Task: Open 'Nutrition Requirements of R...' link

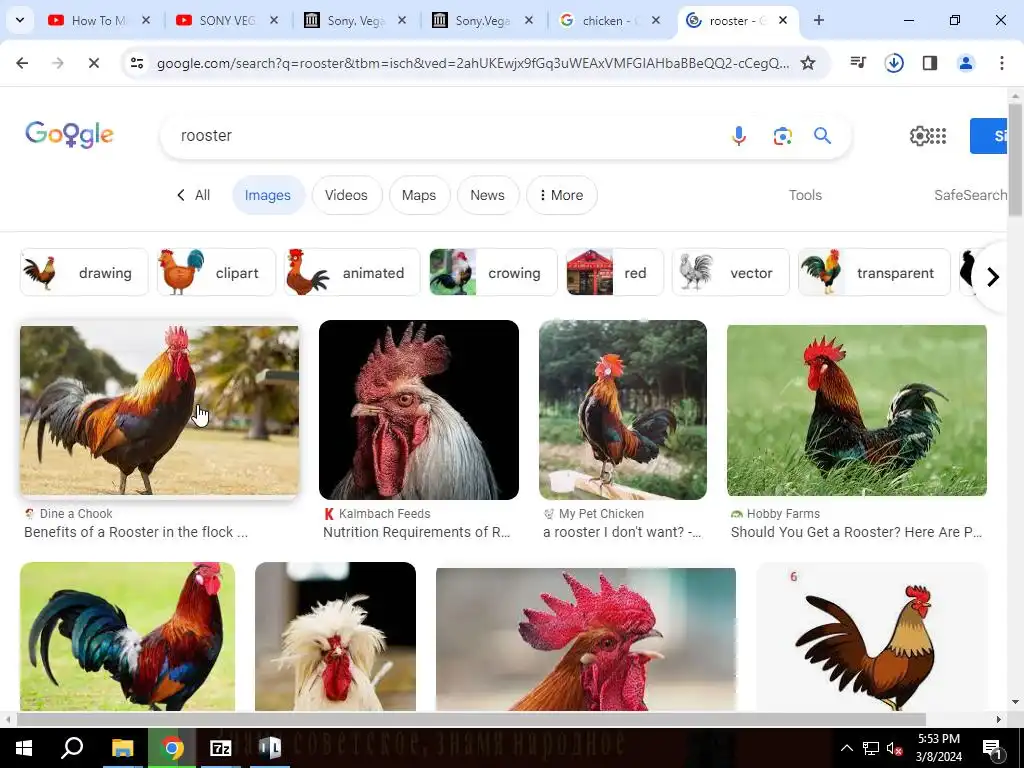Action: (417, 532)
